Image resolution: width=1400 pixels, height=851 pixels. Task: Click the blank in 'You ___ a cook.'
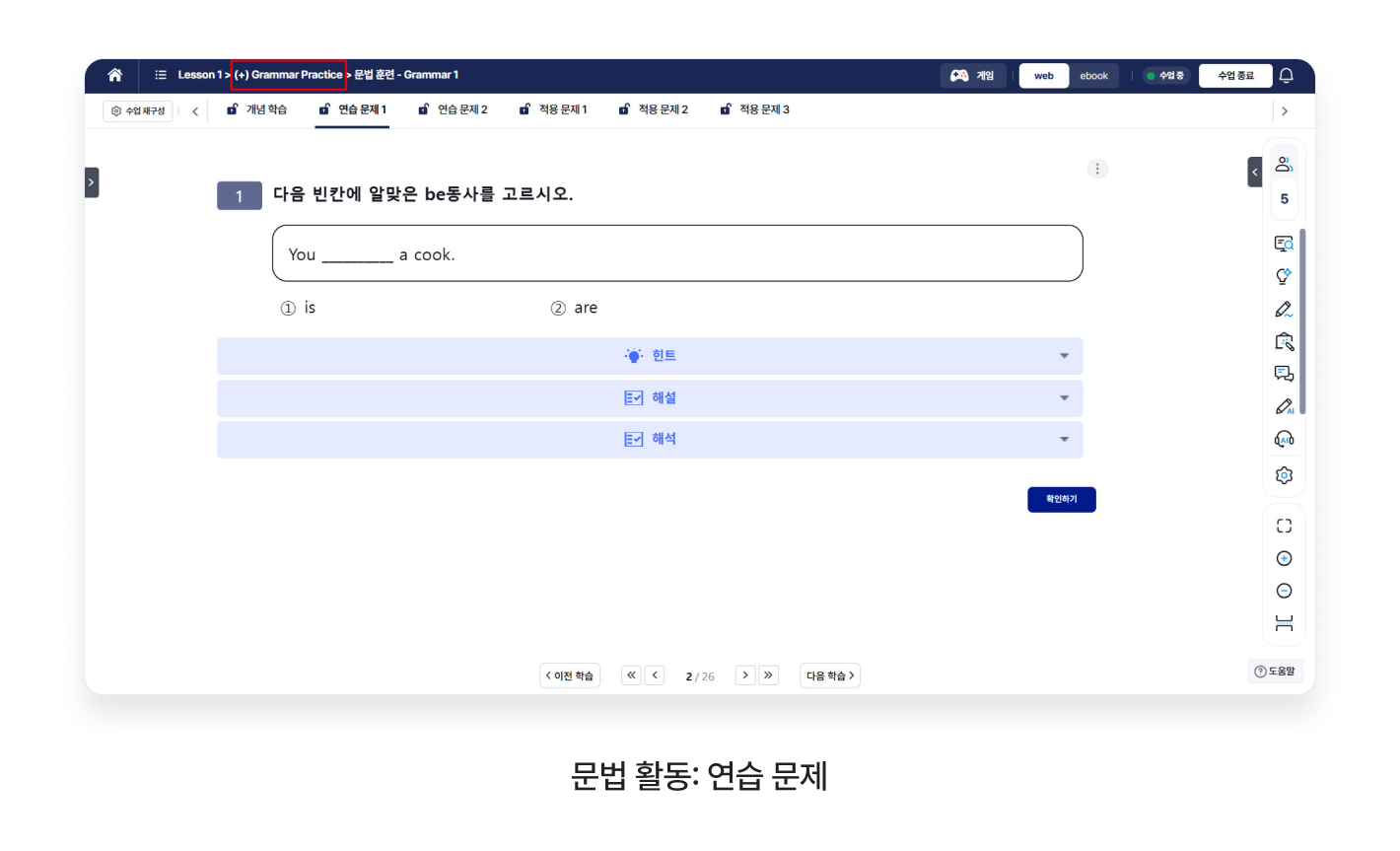point(358,255)
